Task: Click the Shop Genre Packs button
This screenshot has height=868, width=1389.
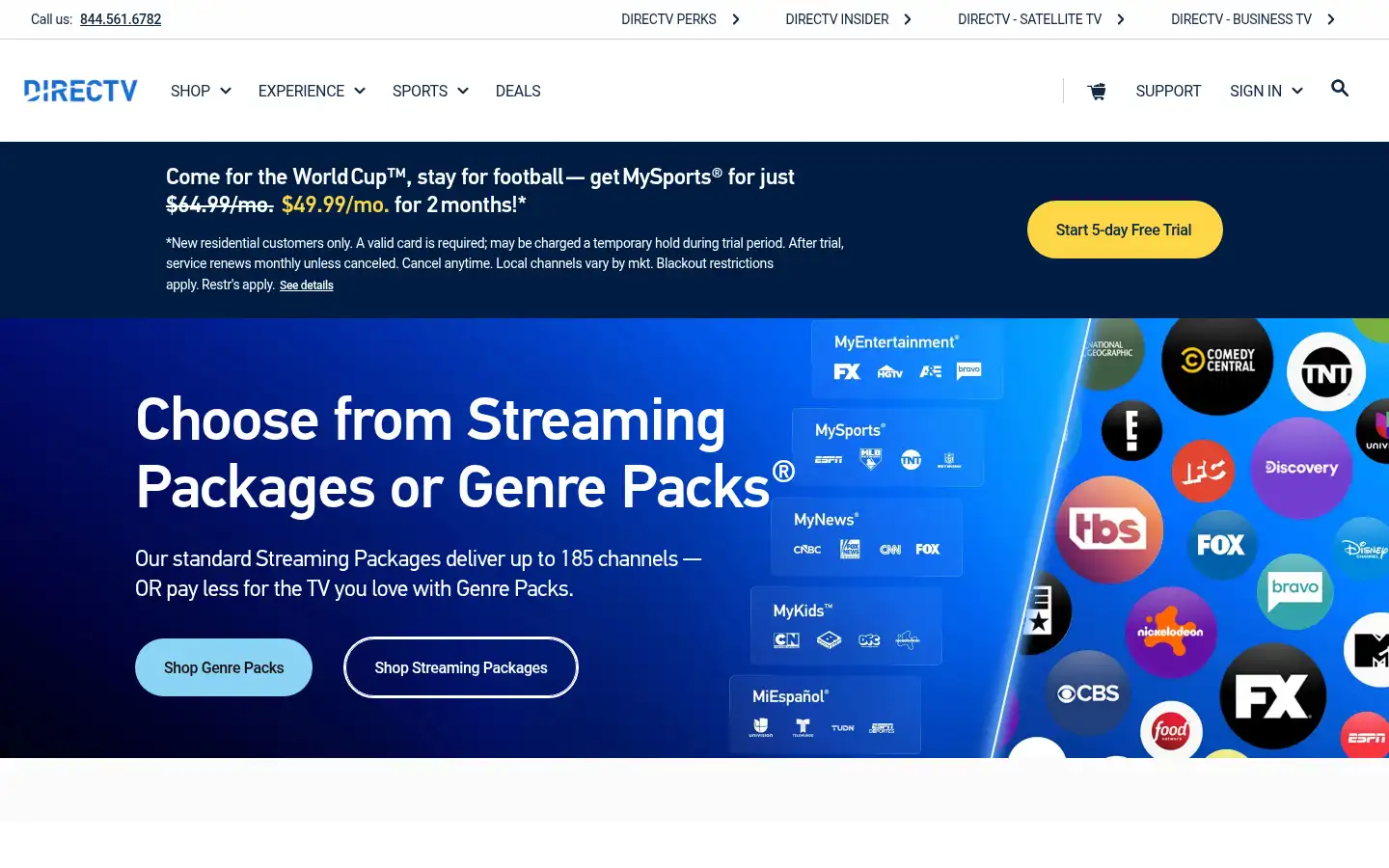Action: 224,667
